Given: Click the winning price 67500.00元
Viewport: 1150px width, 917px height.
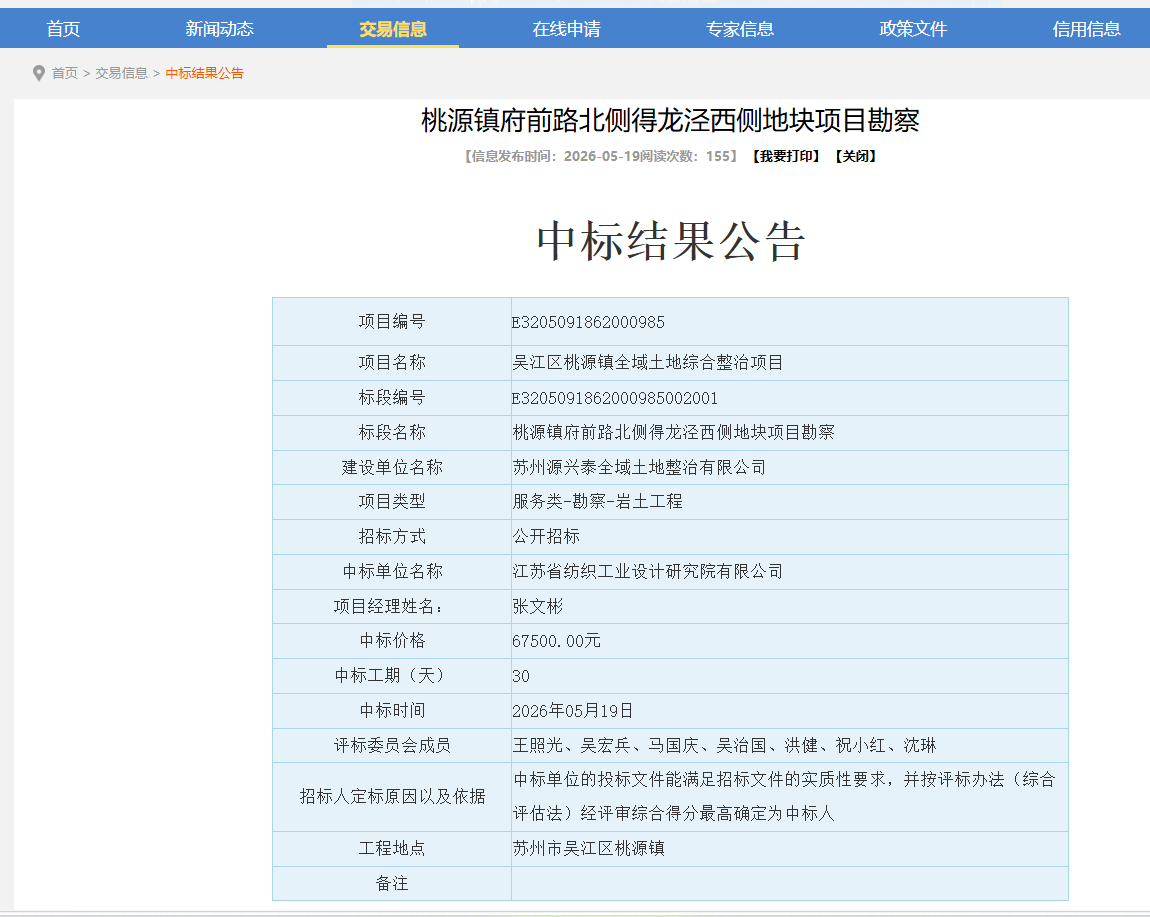Looking at the screenshot, I should [x=556, y=641].
